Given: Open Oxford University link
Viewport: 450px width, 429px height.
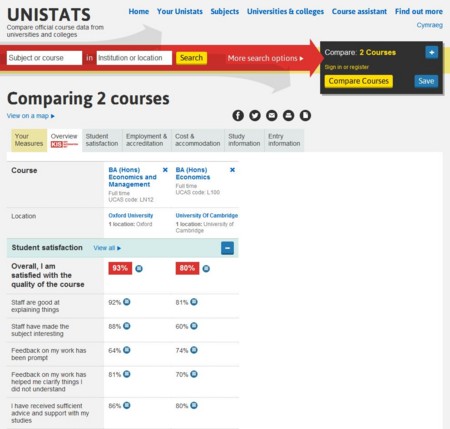Looking at the screenshot, I should [x=131, y=216].
